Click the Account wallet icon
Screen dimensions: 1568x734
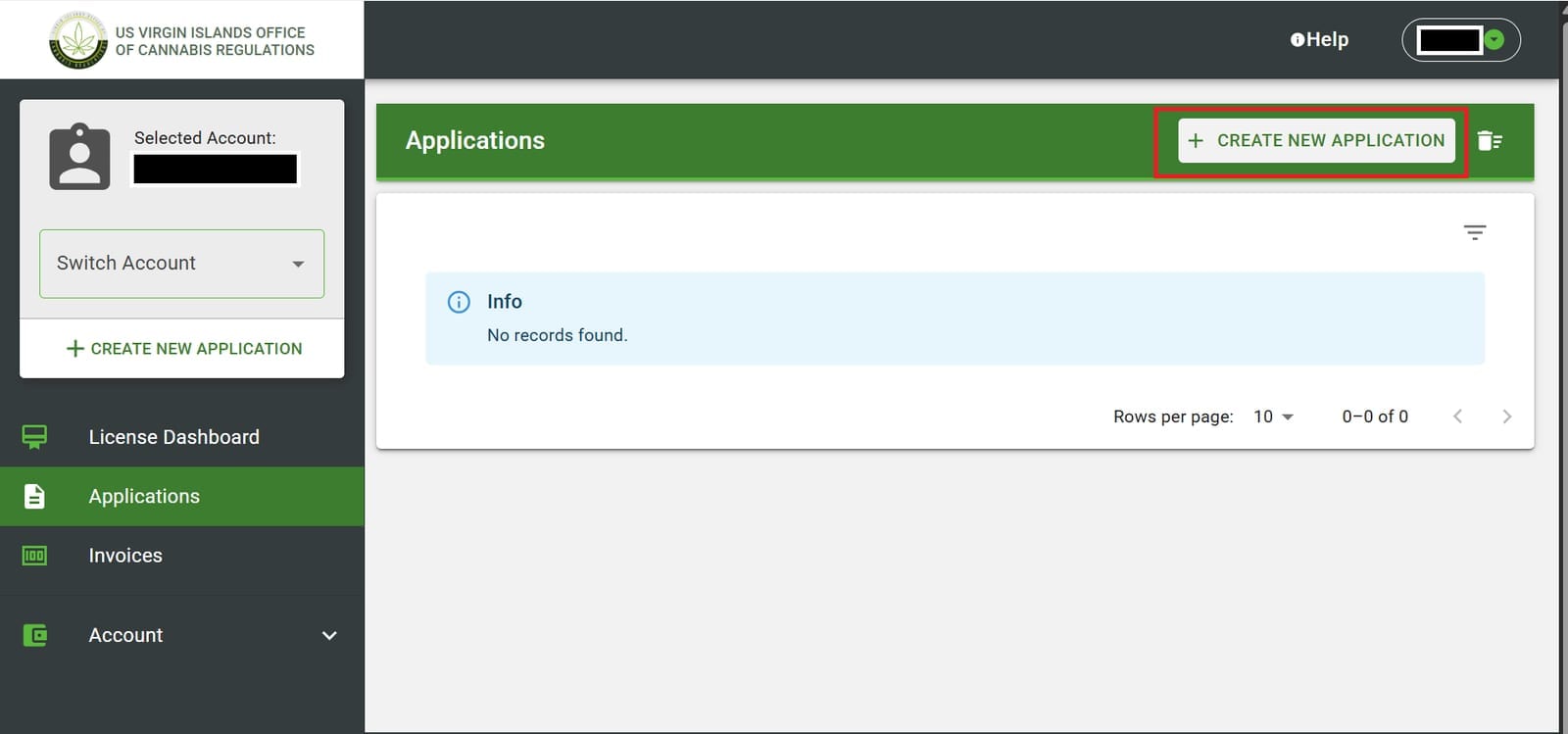click(34, 635)
